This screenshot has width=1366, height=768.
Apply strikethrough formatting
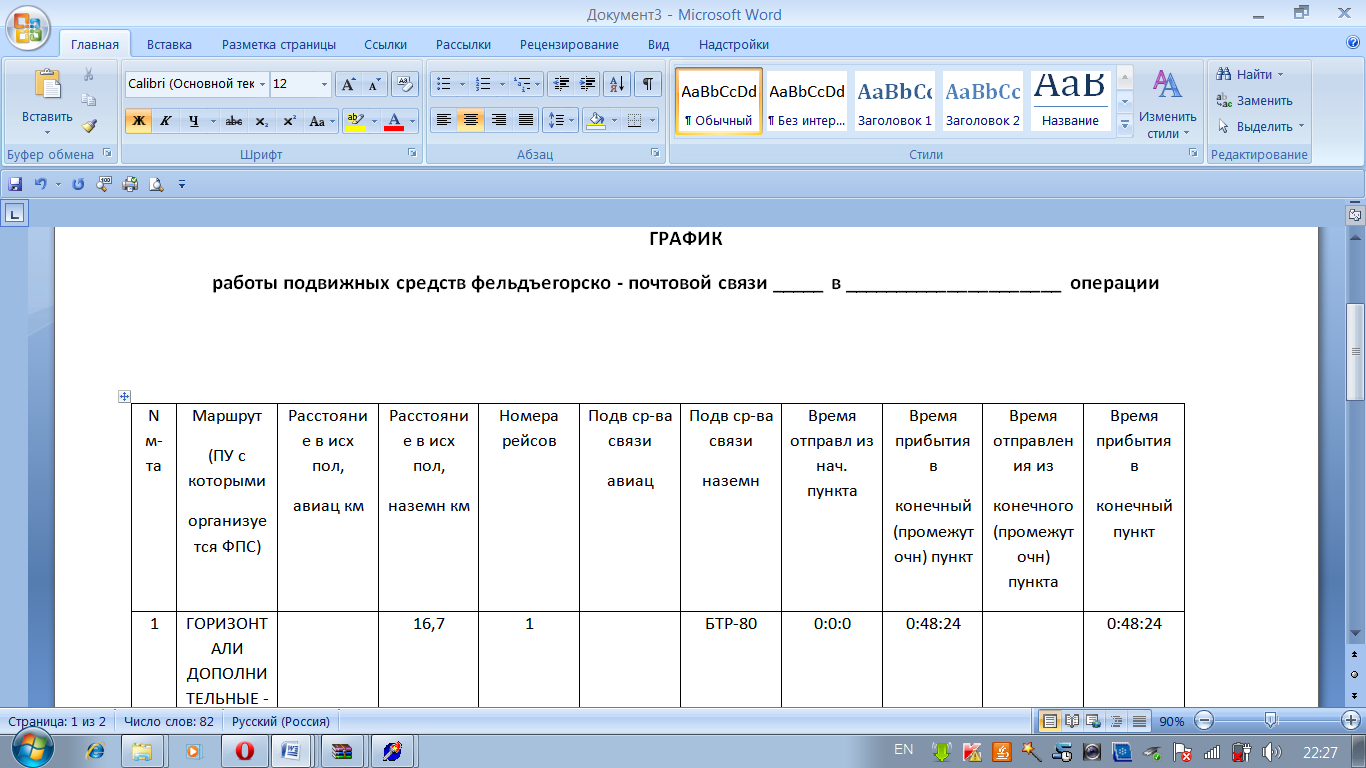(234, 121)
